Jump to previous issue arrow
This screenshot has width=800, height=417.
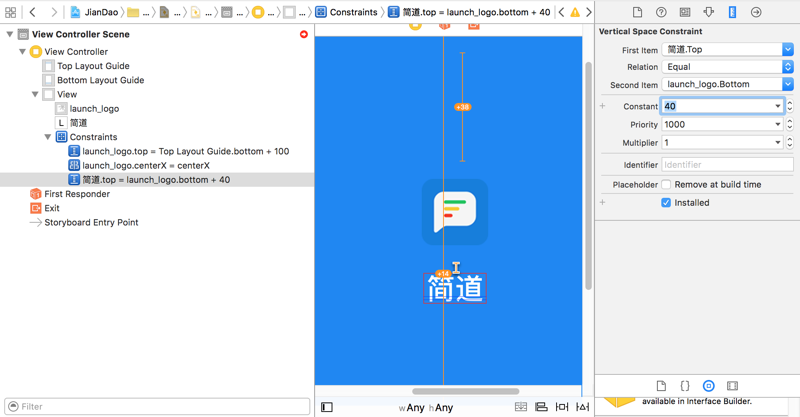[561, 12]
